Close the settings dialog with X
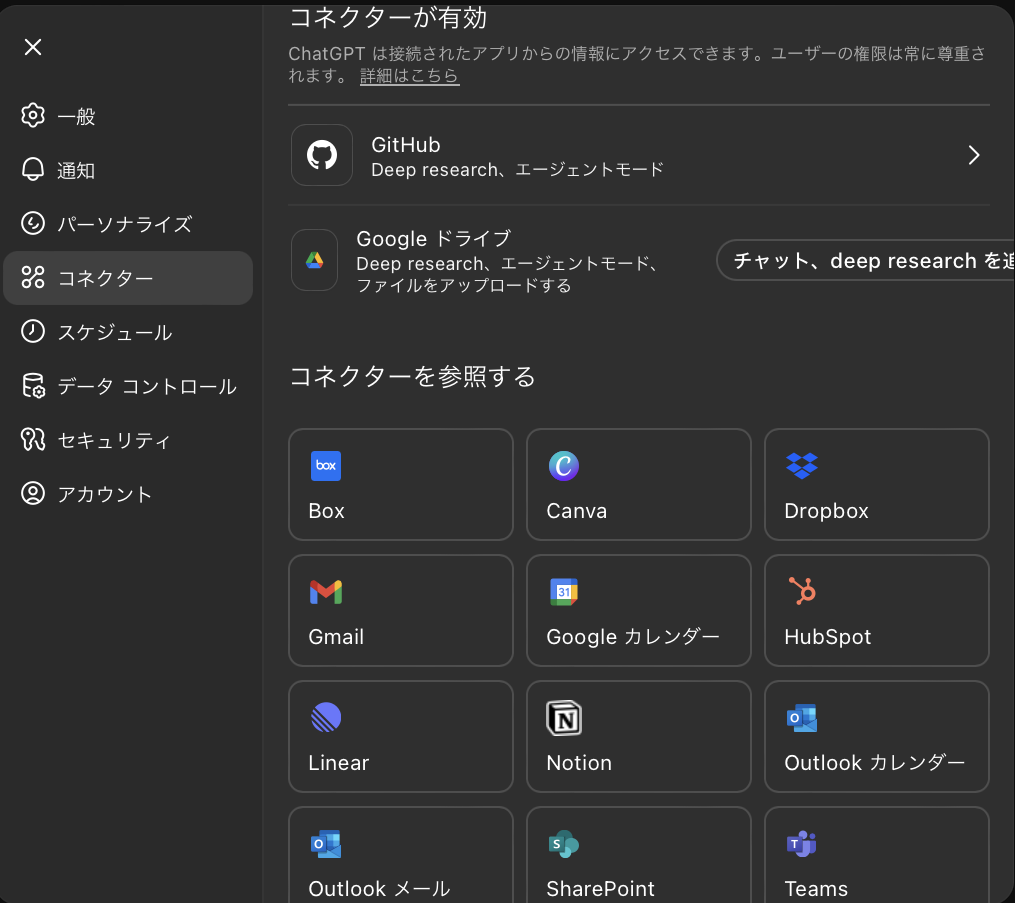Image resolution: width=1015 pixels, height=903 pixels. [33, 47]
